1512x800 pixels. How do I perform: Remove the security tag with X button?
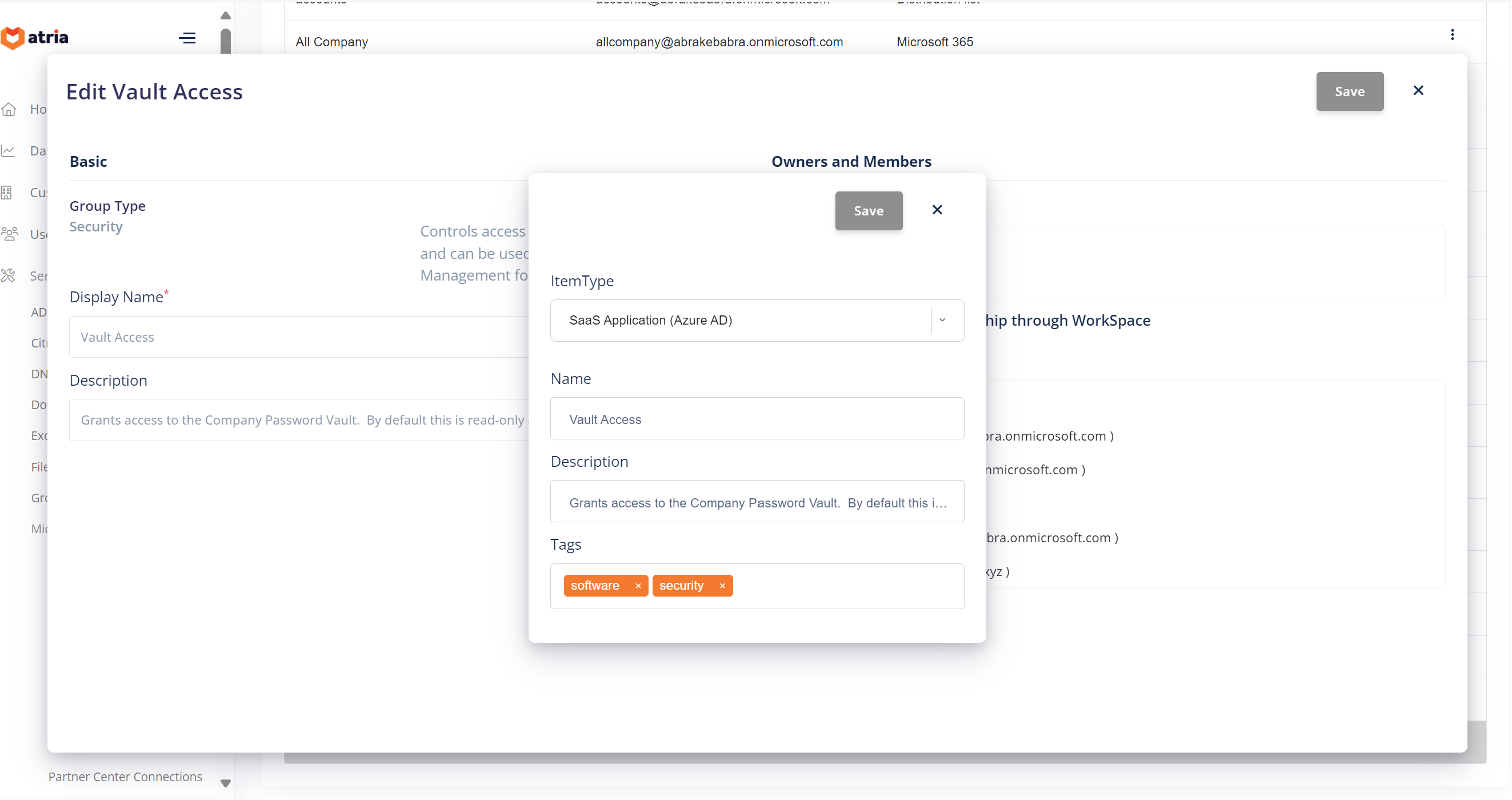[722, 585]
